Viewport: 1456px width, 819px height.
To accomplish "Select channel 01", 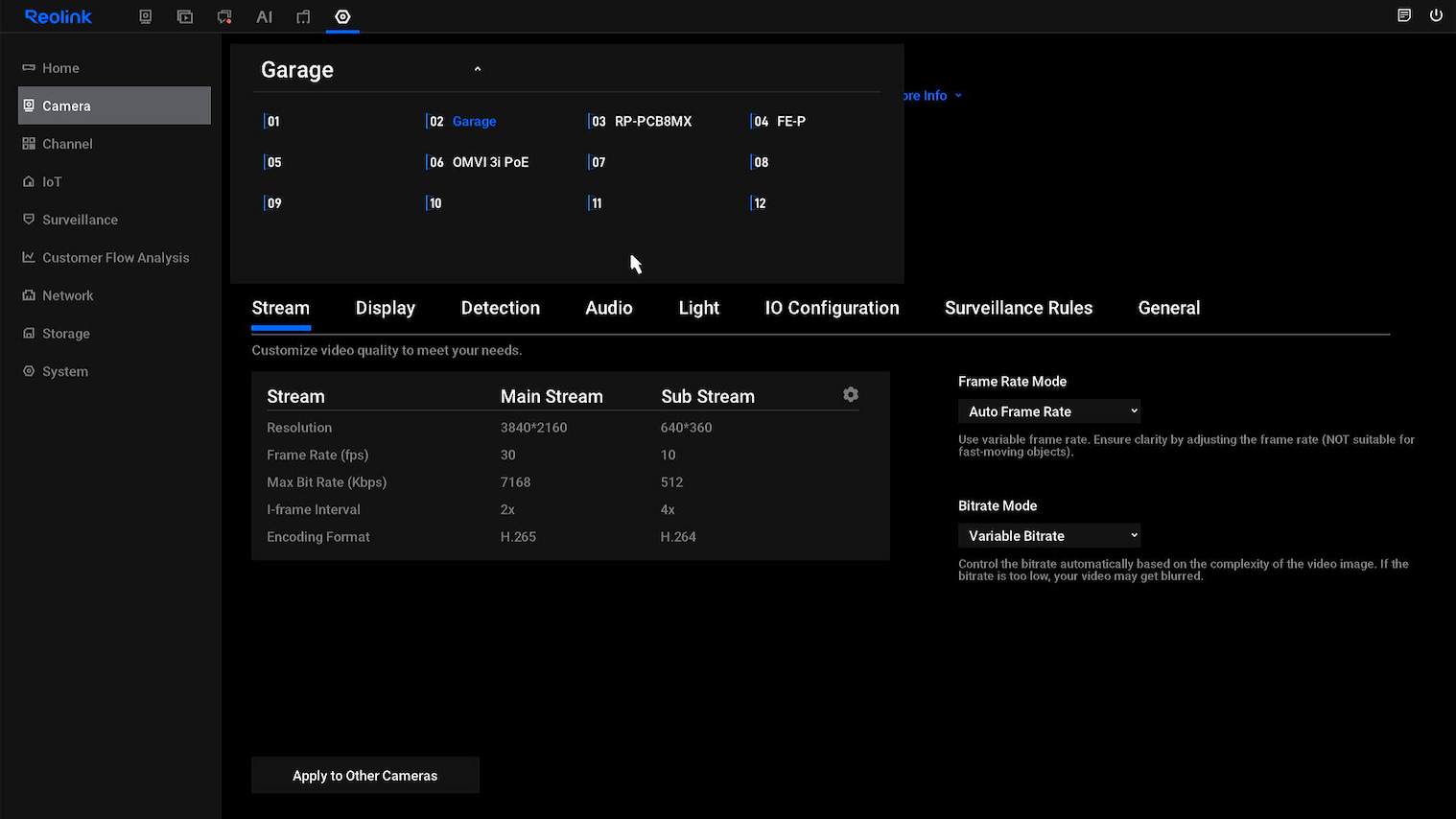I will click(273, 122).
